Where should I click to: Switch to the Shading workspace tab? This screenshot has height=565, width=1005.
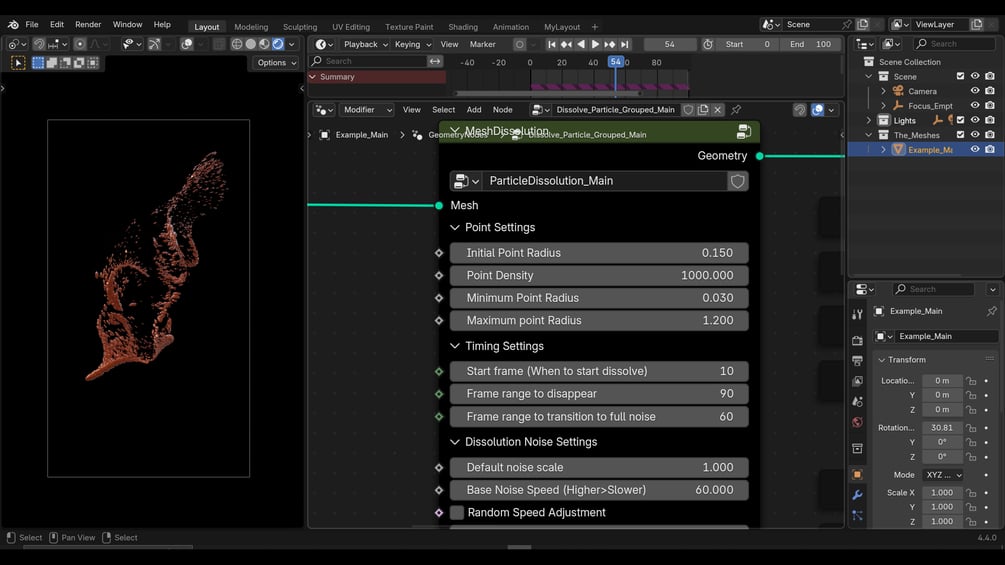pos(462,27)
